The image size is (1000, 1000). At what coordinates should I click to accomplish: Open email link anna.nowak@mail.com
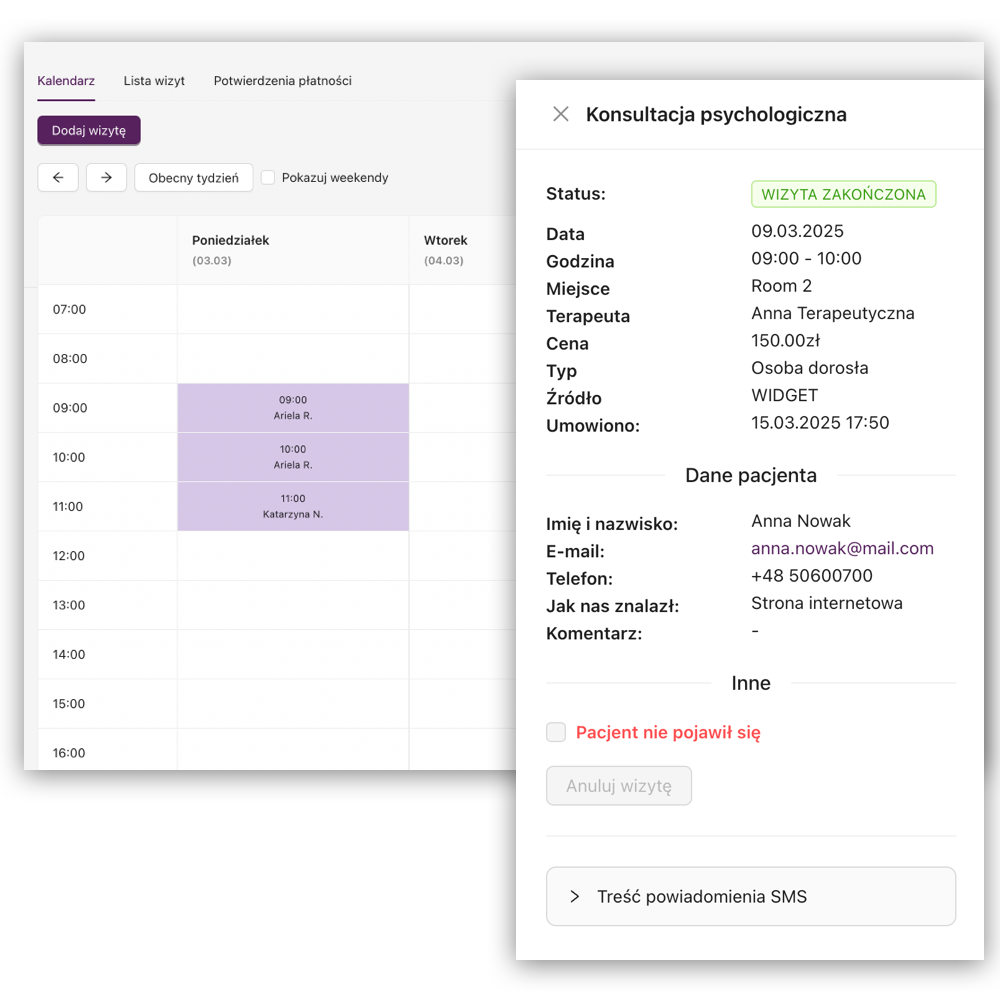coord(842,548)
